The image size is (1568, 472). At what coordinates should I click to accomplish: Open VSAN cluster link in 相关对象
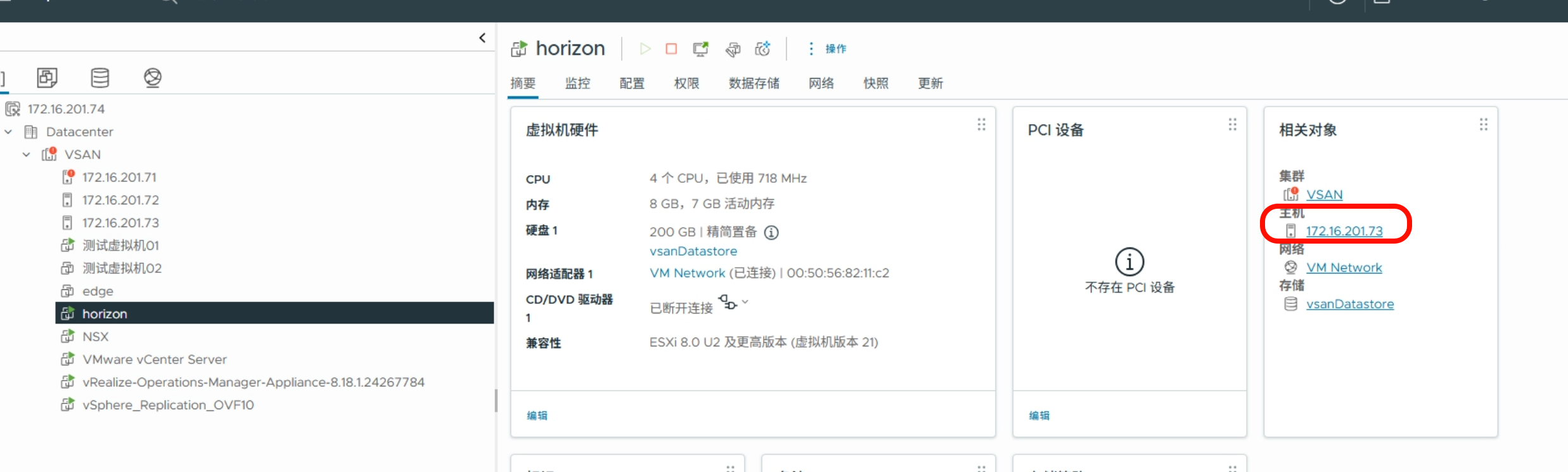pos(1324,195)
